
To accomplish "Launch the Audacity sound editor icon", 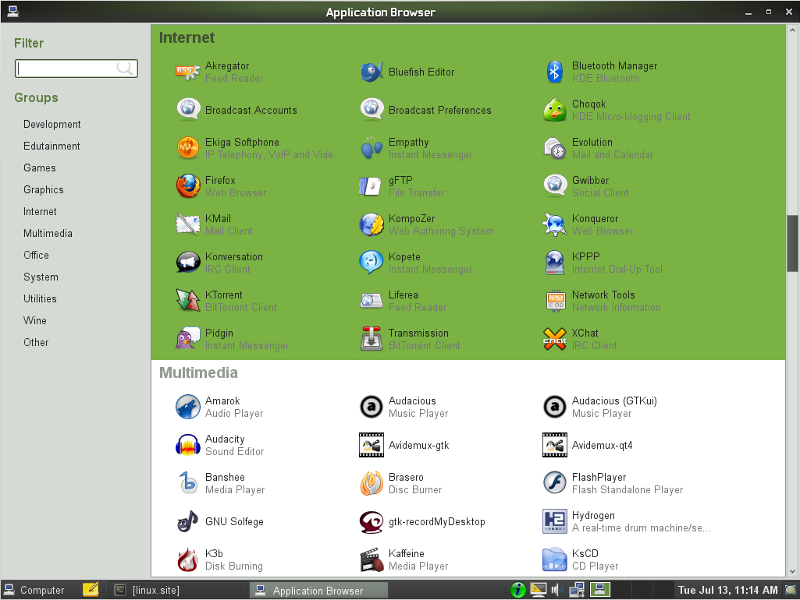I will pos(188,445).
